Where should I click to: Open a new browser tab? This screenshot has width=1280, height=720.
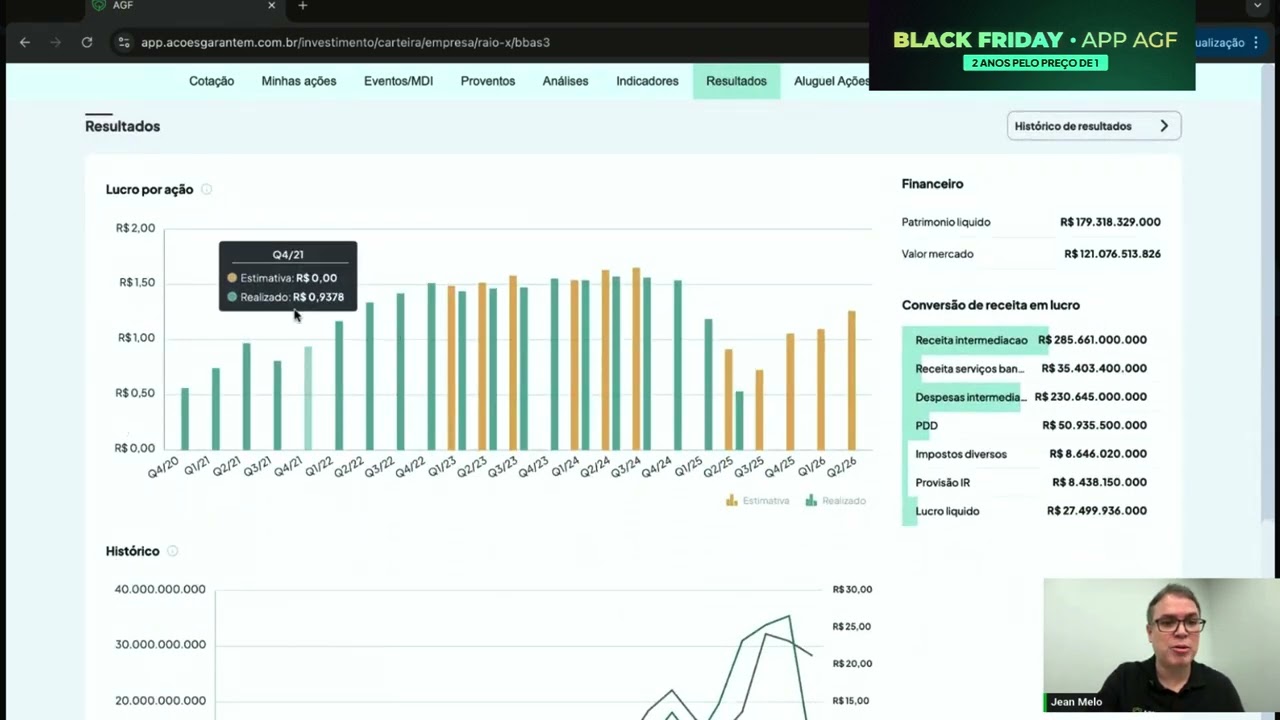tap(302, 6)
